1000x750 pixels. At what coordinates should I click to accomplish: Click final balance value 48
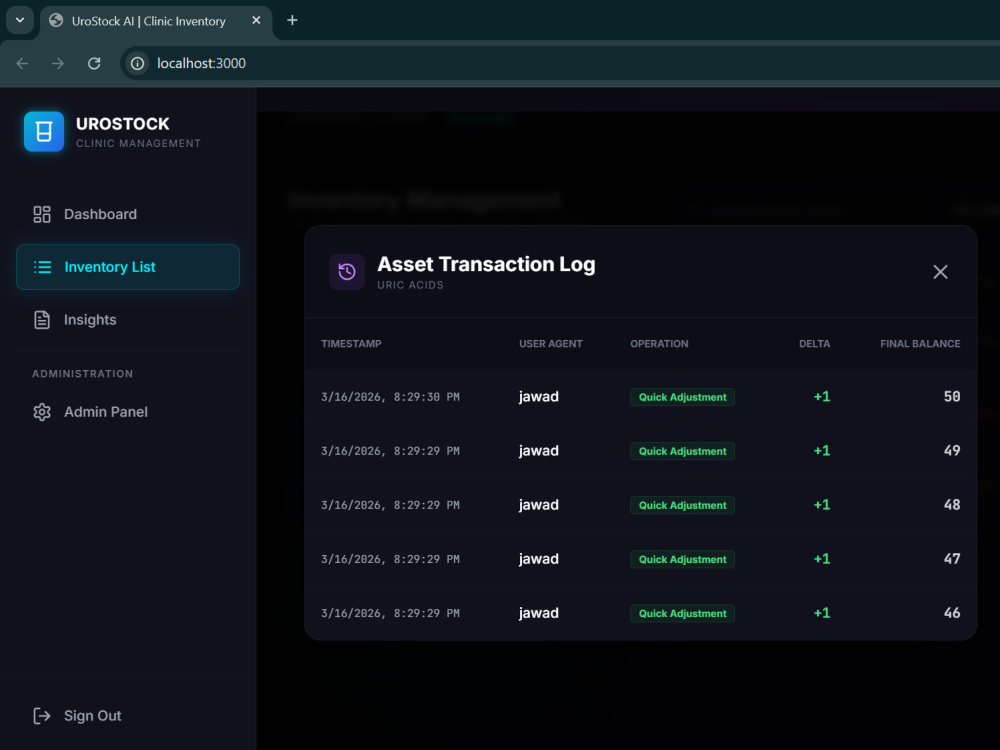click(952, 505)
